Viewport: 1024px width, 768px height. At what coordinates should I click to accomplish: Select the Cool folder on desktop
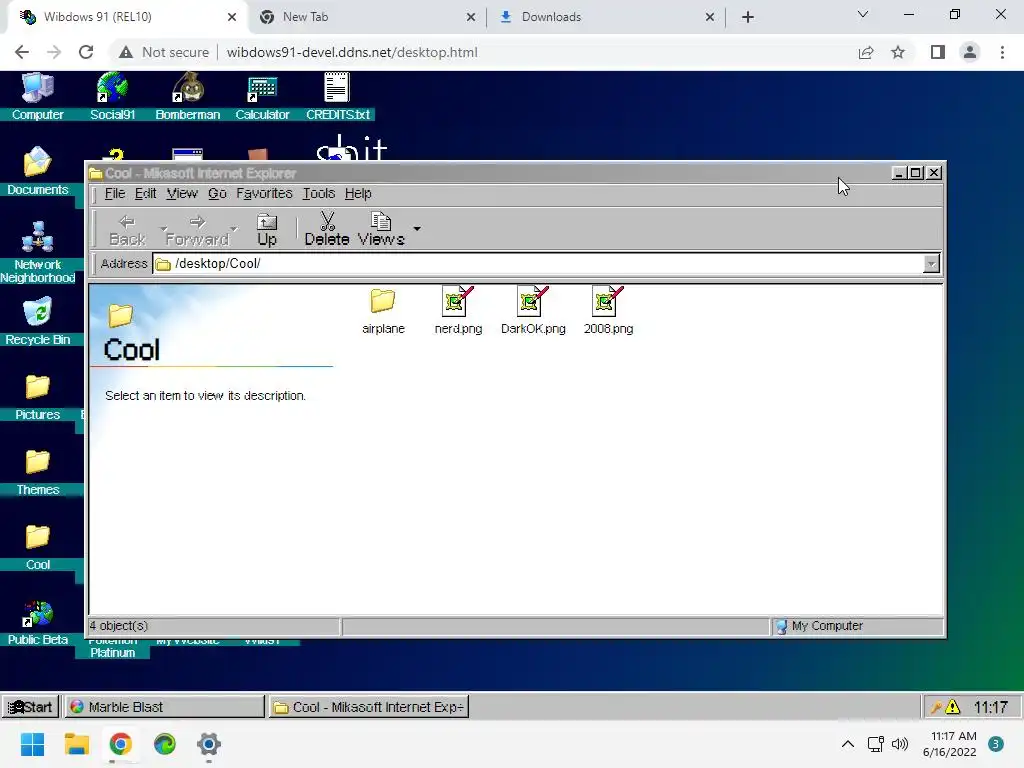[x=37, y=546]
